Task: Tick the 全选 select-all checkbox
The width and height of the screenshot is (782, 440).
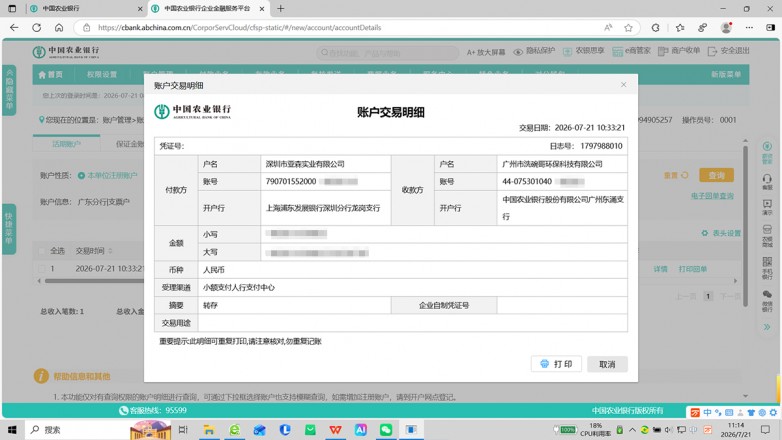Action: coord(42,251)
